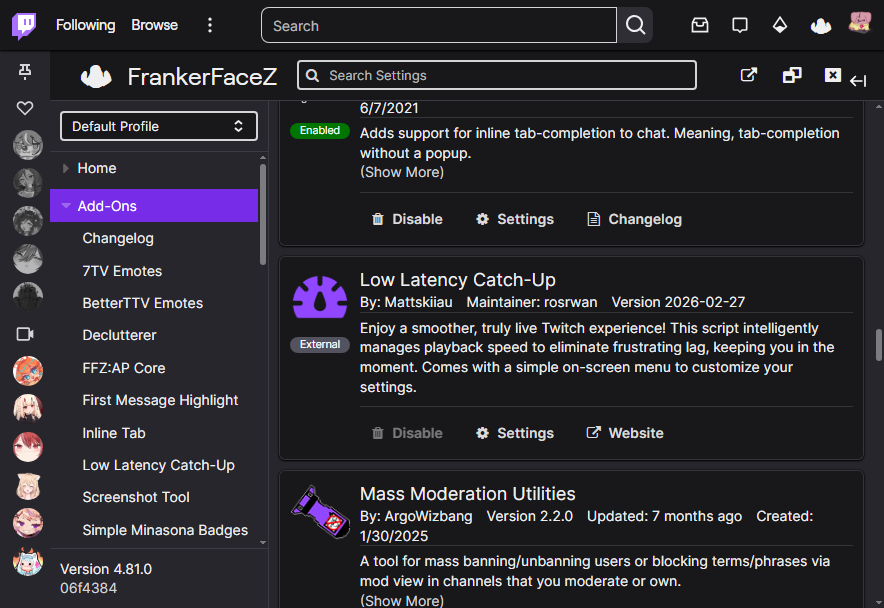
Task: Click the Low Latency Catch-Up card title
Action: tap(458, 280)
